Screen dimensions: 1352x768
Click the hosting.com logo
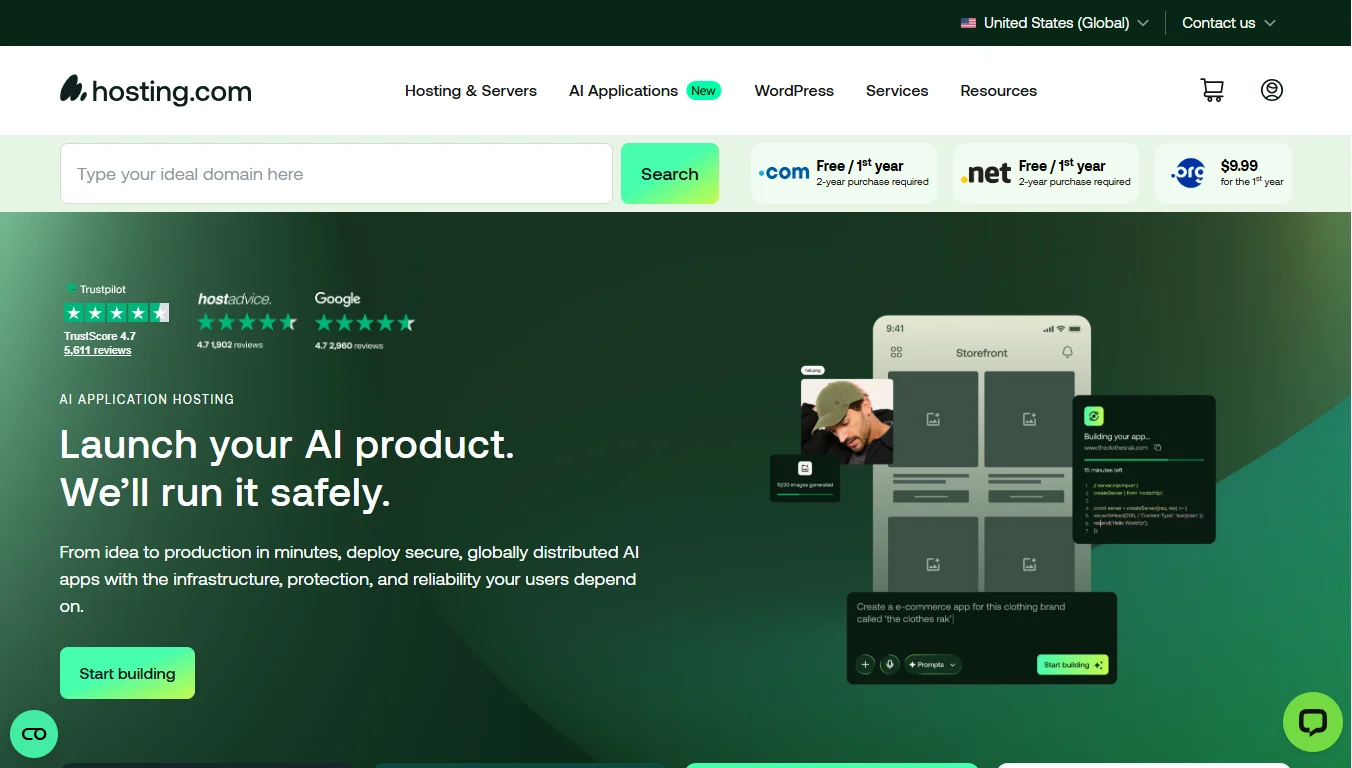156,90
